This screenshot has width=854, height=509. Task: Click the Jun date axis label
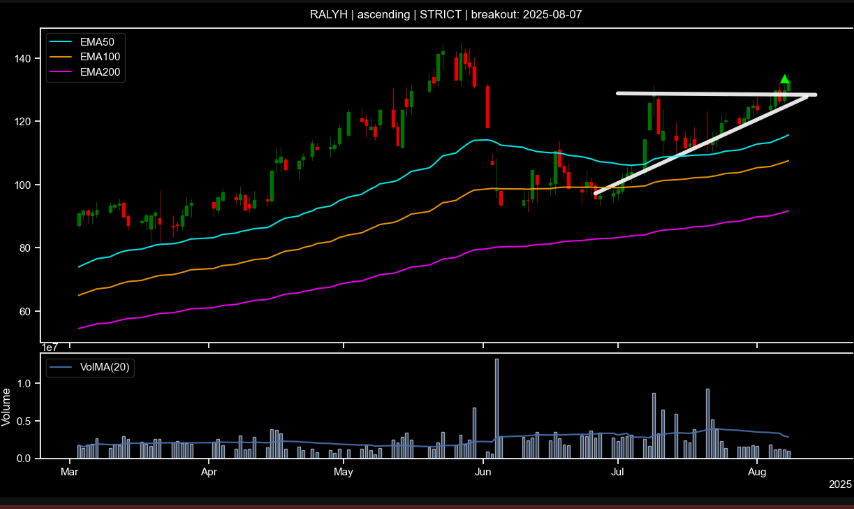point(483,471)
